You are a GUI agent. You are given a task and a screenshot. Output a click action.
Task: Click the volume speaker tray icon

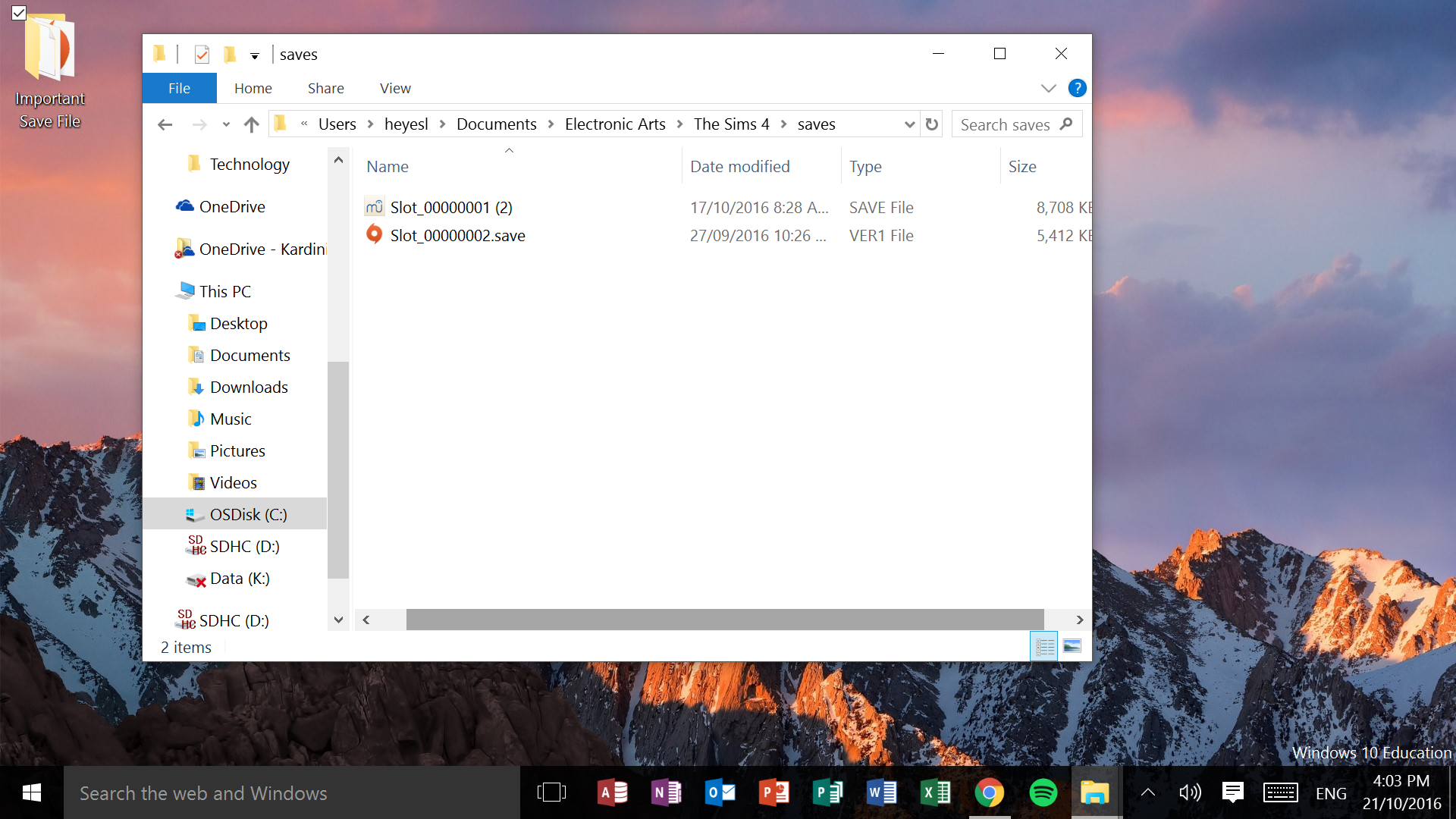(x=1190, y=792)
